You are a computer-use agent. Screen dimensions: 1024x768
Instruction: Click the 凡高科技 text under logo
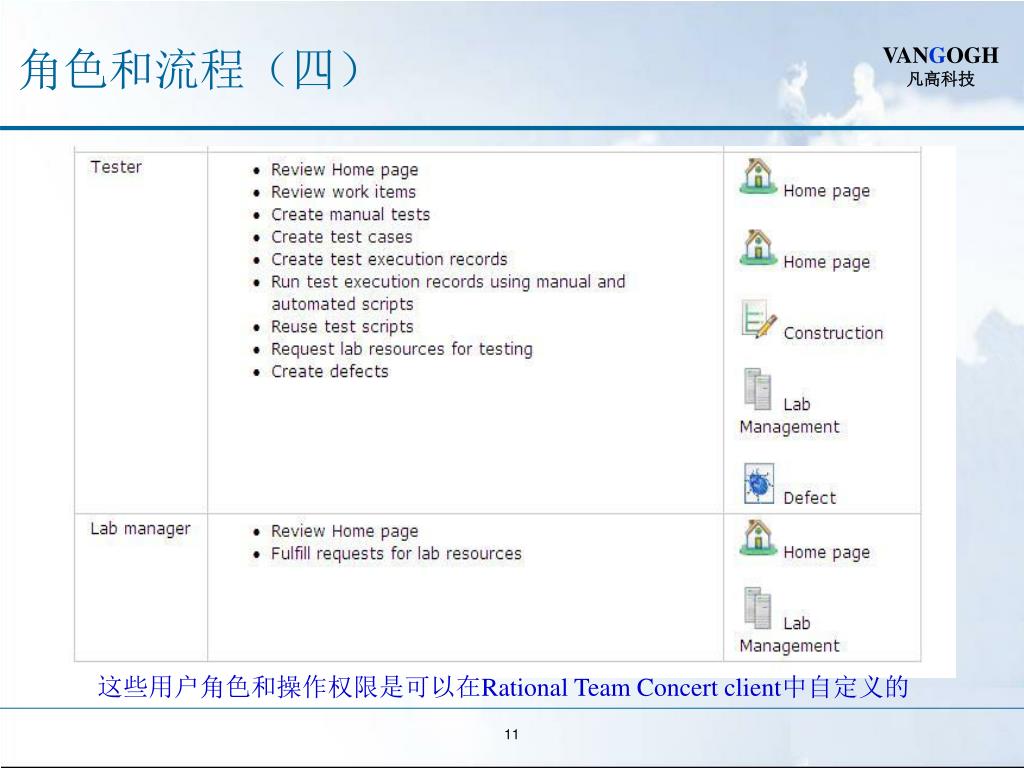tap(940, 79)
